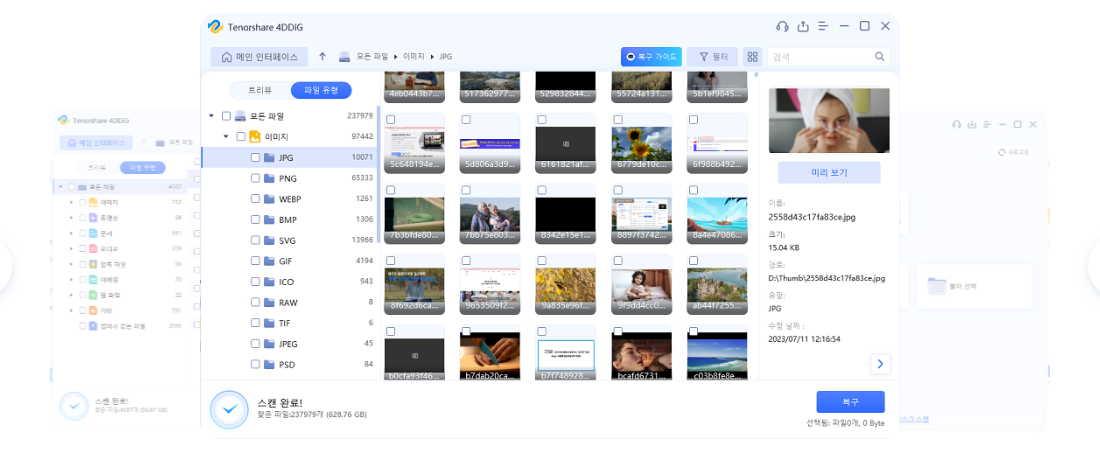
Task: Tick the JPG folder checkbox
Action: 255,158
